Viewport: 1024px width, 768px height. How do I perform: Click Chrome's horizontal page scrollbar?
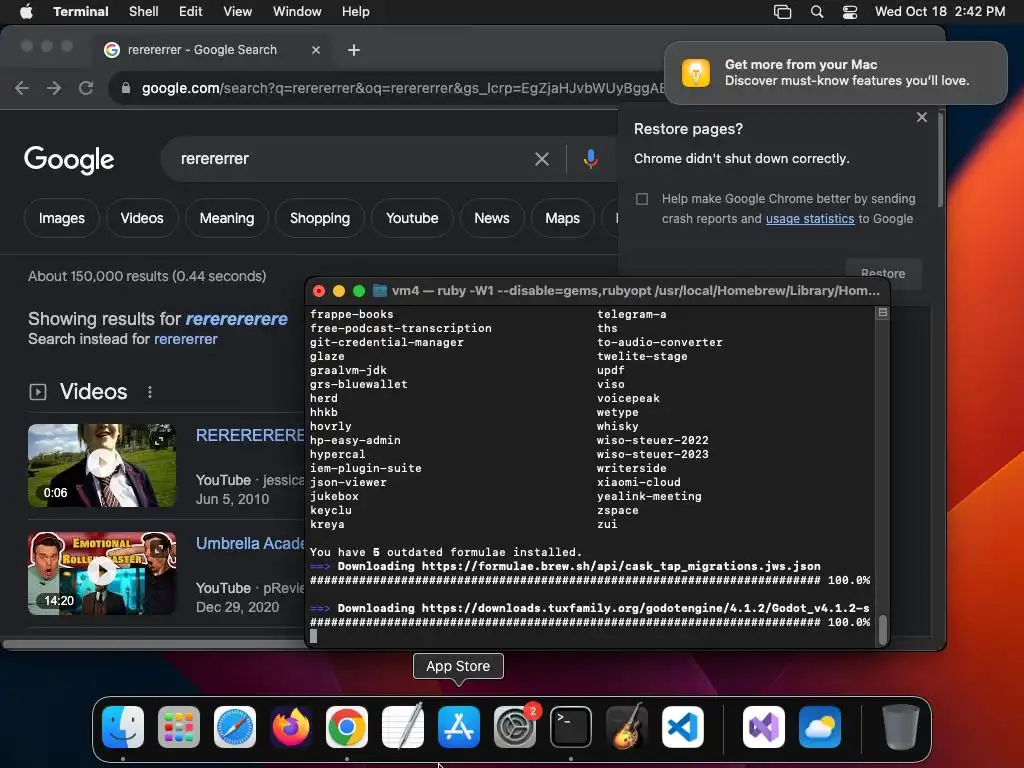[153, 644]
